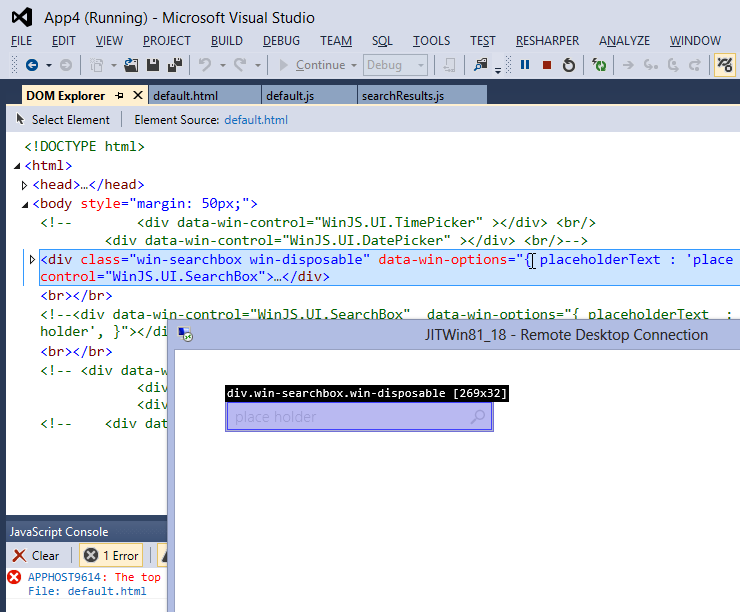Expand the win-searchbox div node
The width and height of the screenshot is (740, 612).
pyautogui.click(x=32, y=260)
